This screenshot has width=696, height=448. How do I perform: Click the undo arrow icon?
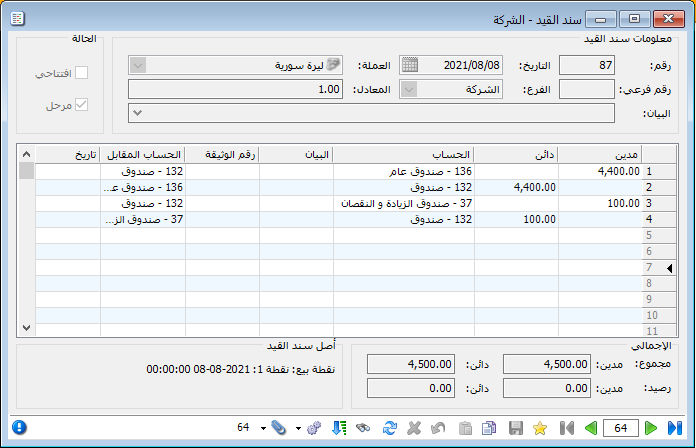tap(438, 428)
